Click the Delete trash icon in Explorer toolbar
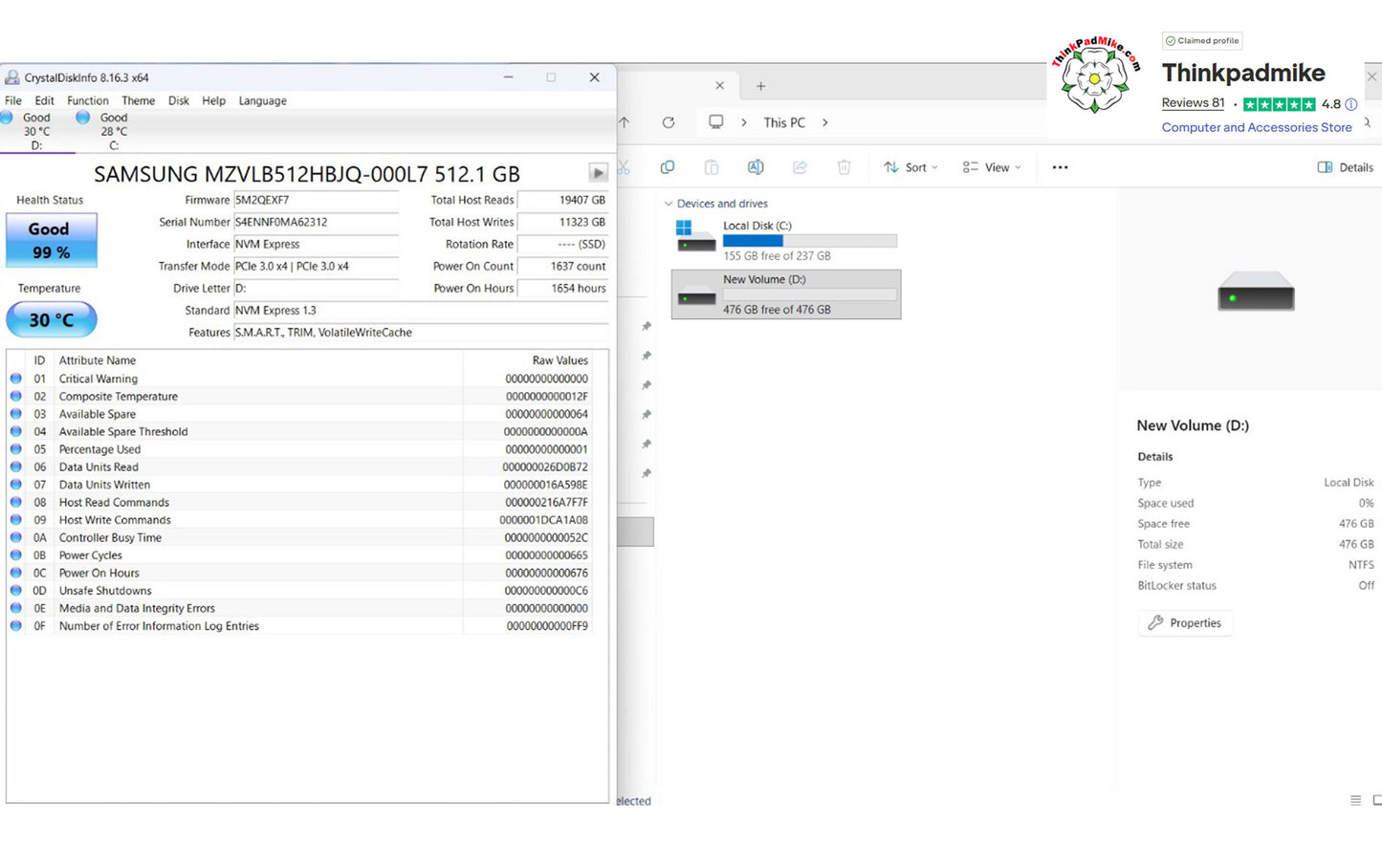This screenshot has height=868, width=1382. pos(844,167)
